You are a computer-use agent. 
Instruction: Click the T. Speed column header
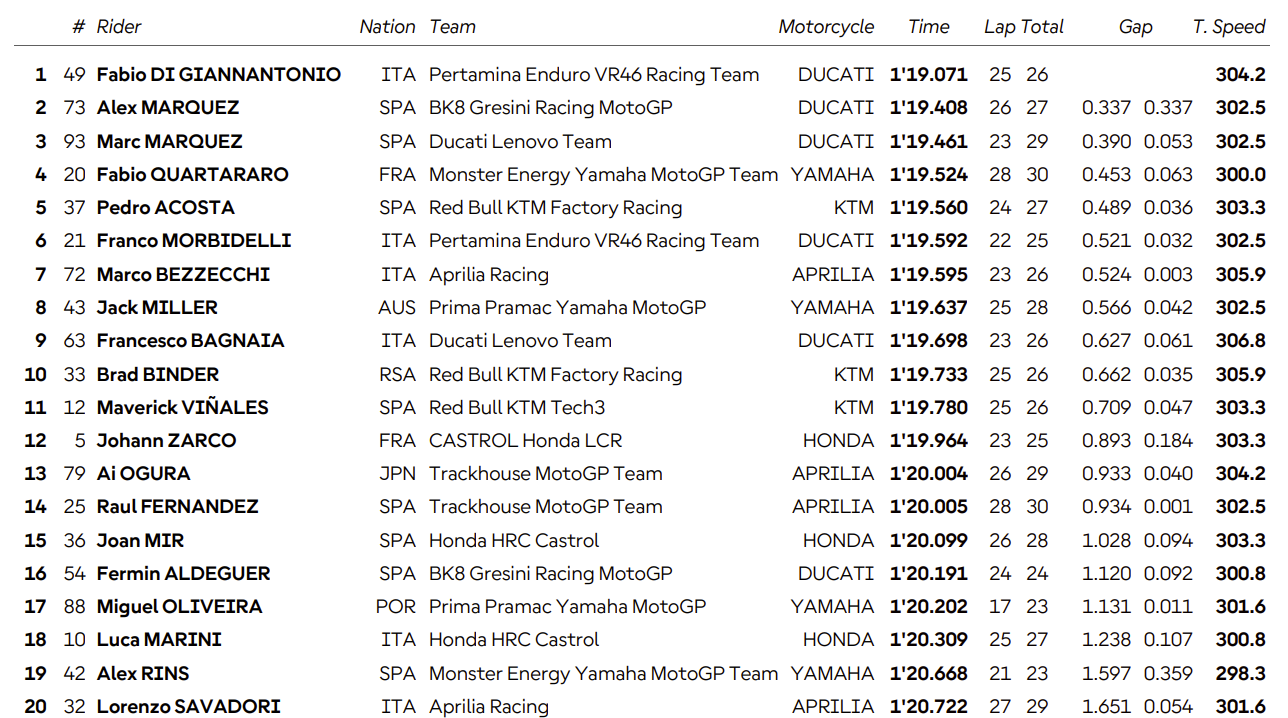[1229, 27]
